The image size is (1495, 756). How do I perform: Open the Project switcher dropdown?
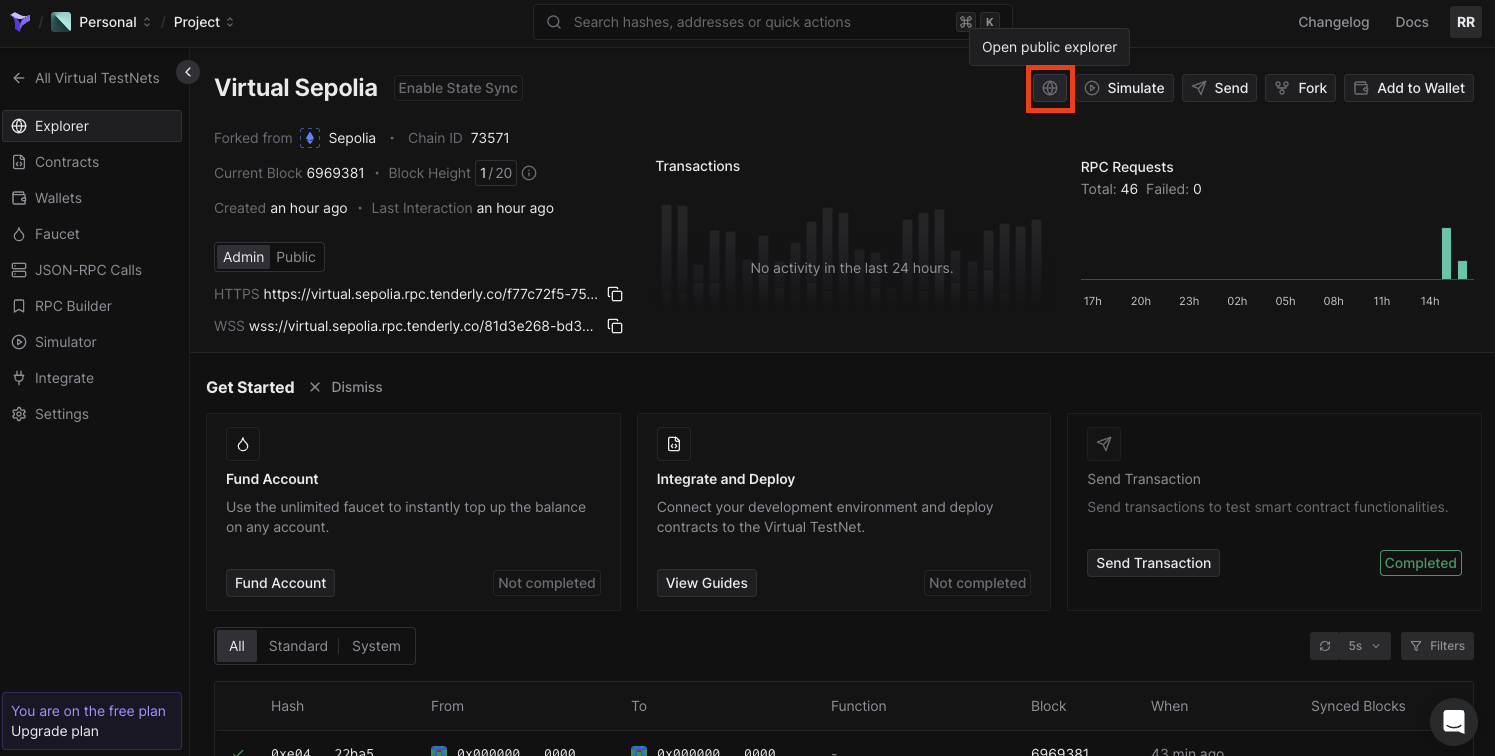[204, 22]
